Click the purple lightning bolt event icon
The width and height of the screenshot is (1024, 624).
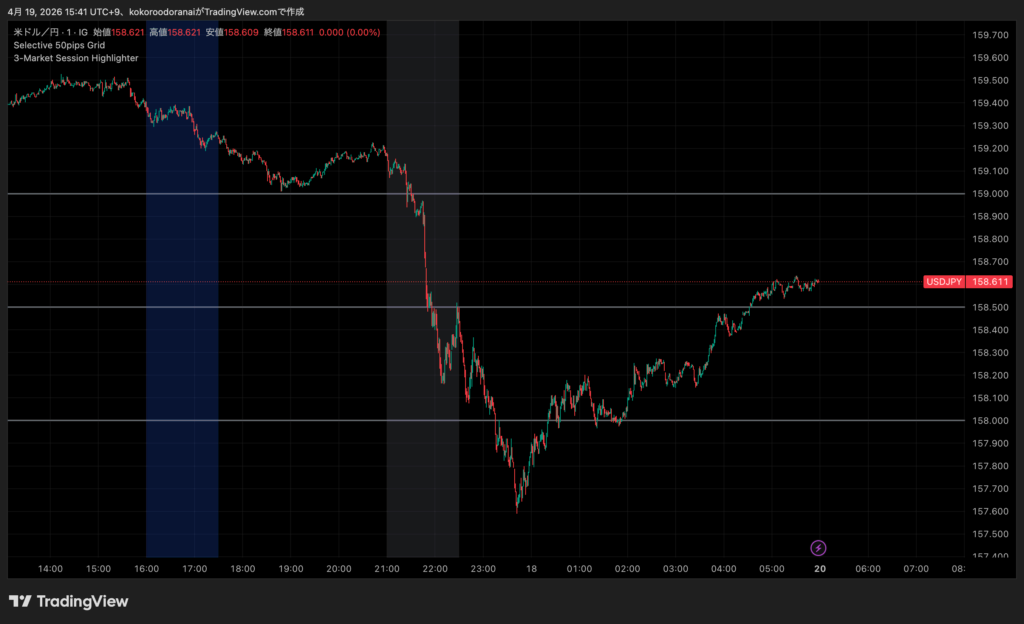(x=819, y=547)
